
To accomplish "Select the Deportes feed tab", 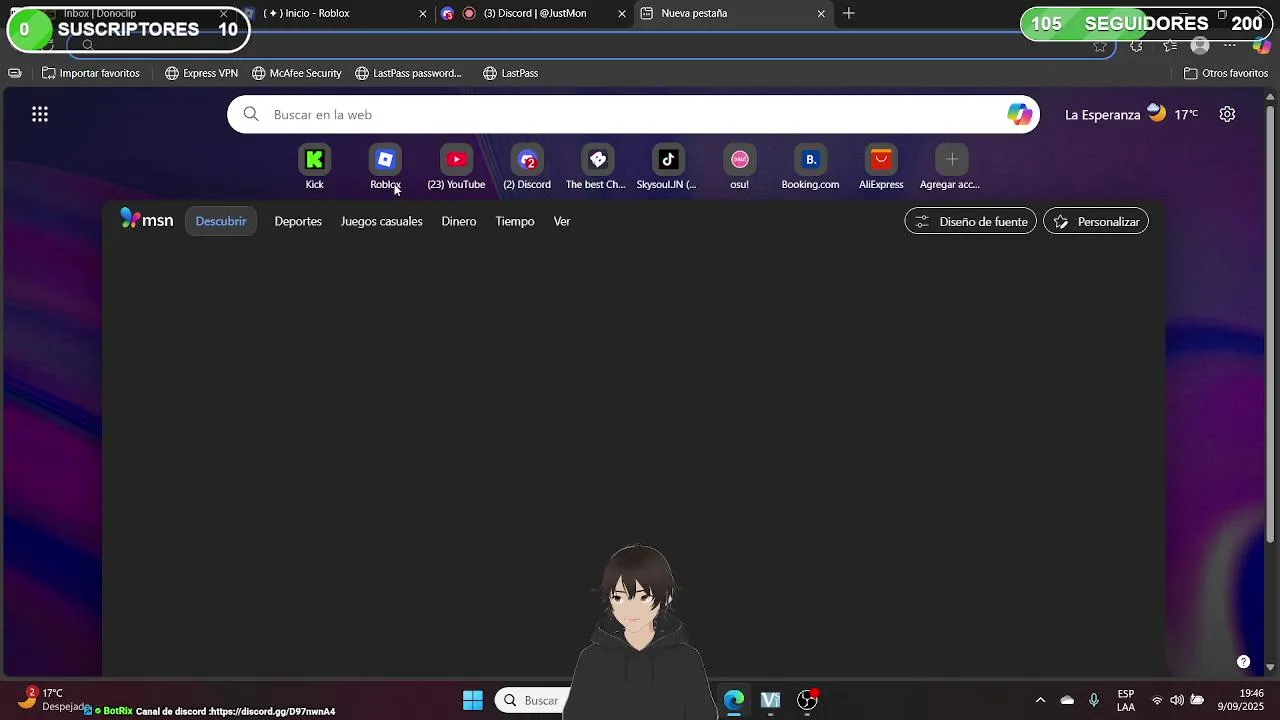I will [x=298, y=221].
